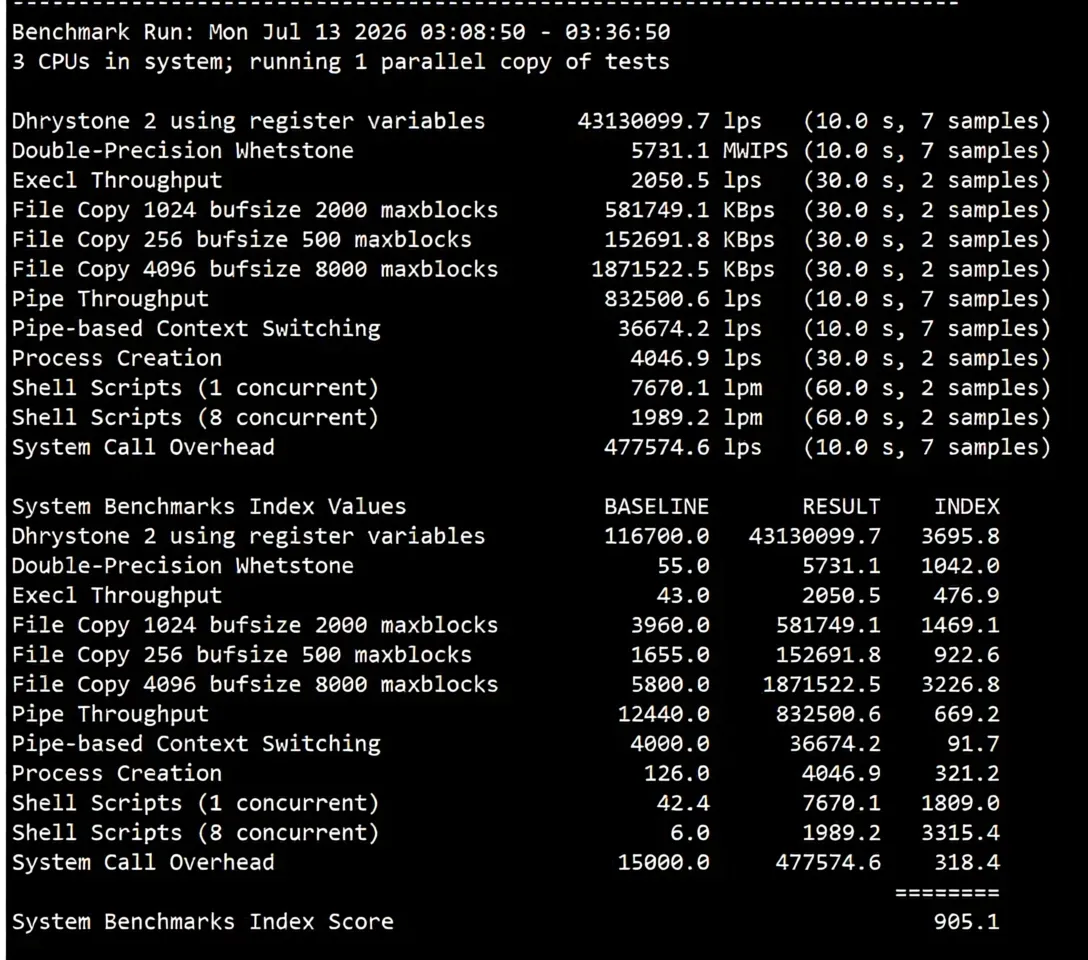Click Pipe Throughput value 832500.6 lps
This screenshot has height=960, width=1088.
tap(682, 299)
